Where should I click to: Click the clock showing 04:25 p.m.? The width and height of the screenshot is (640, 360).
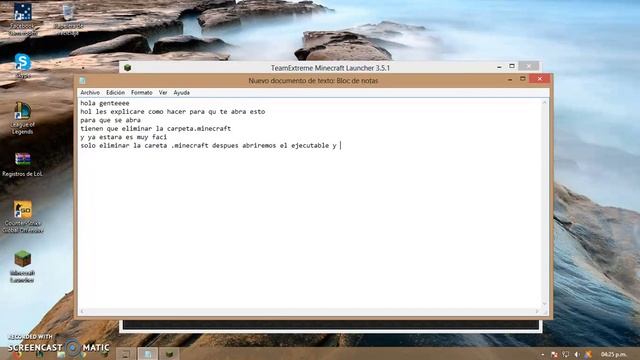(x=613, y=354)
